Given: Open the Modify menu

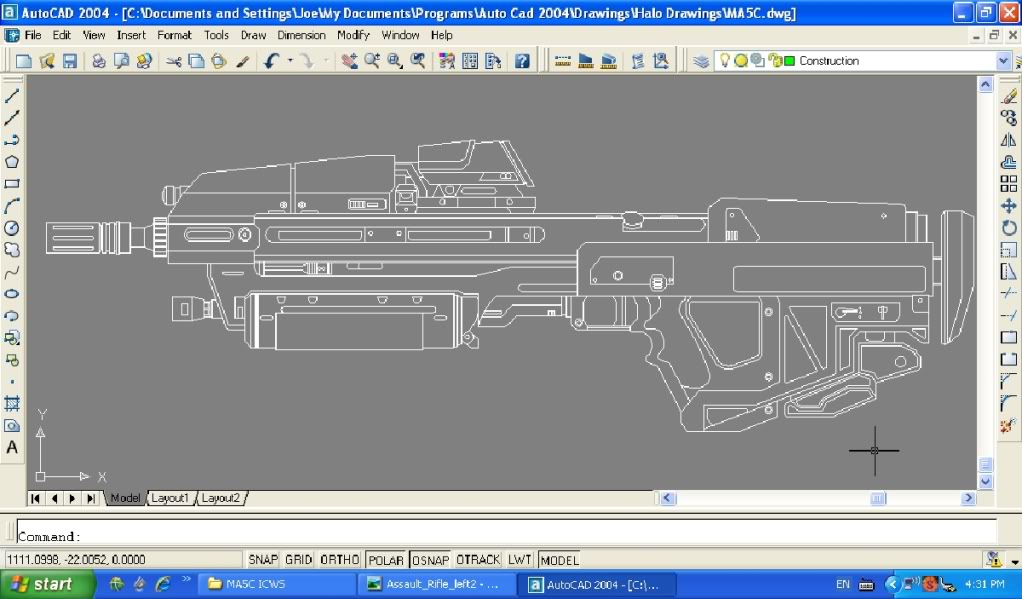Looking at the screenshot, I should 353,35.
